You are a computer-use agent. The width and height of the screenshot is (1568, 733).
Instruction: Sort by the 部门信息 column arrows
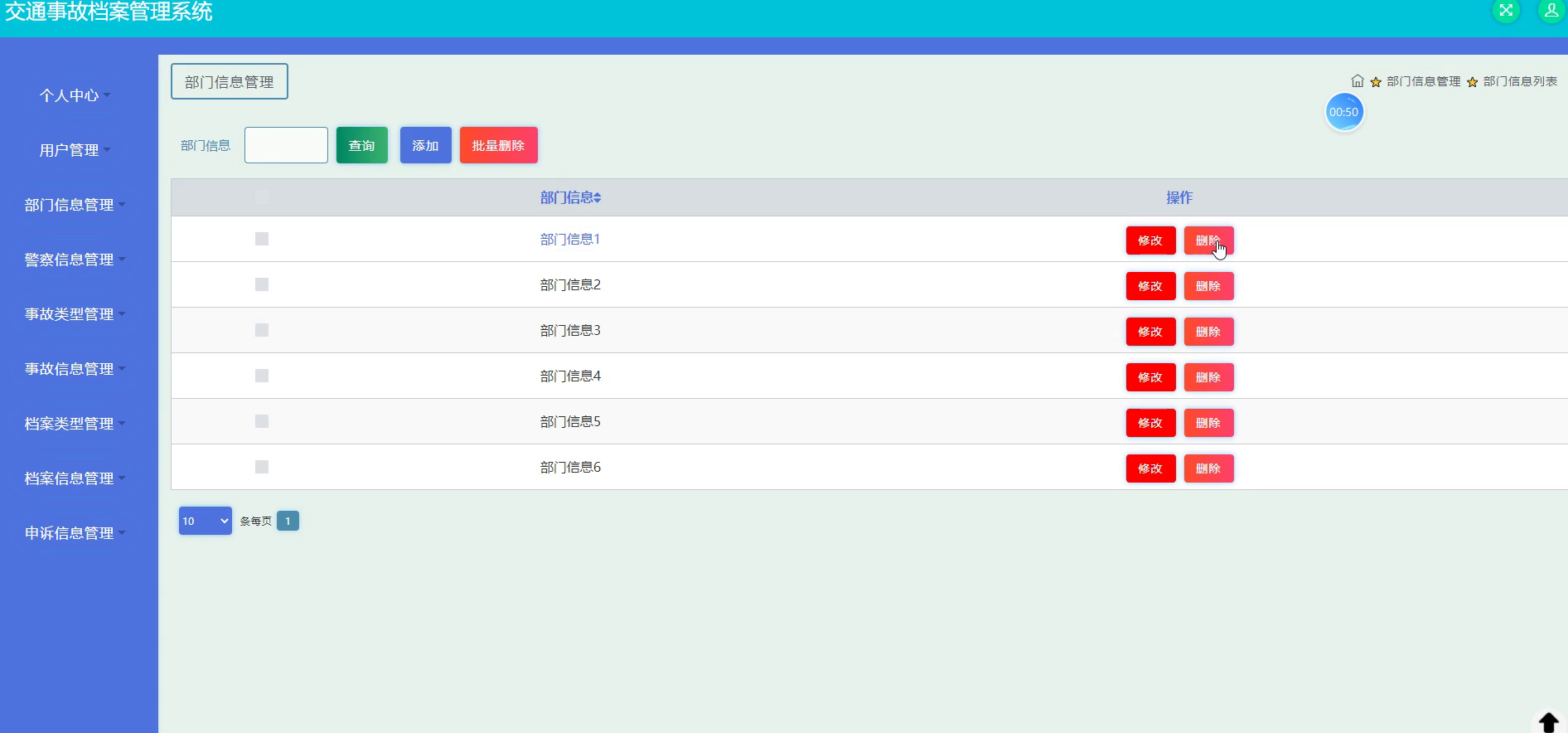(598, 198)
